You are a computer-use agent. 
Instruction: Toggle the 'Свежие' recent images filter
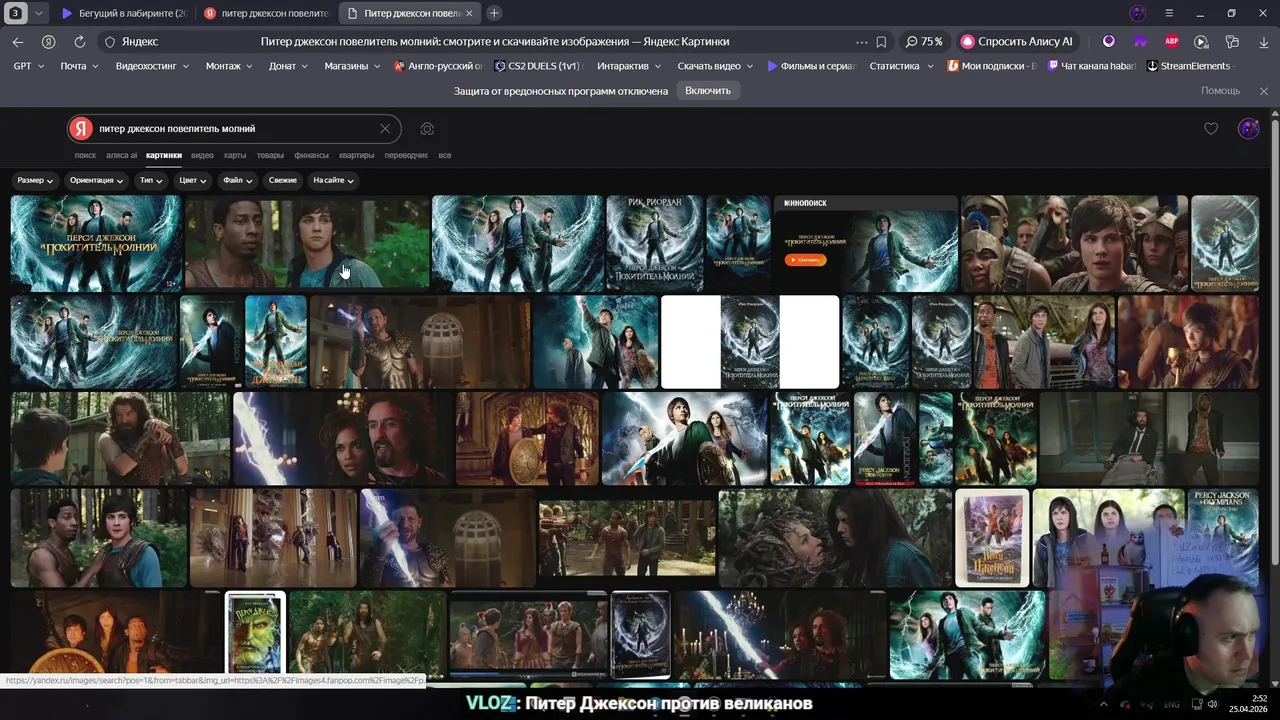click(283, 181)
